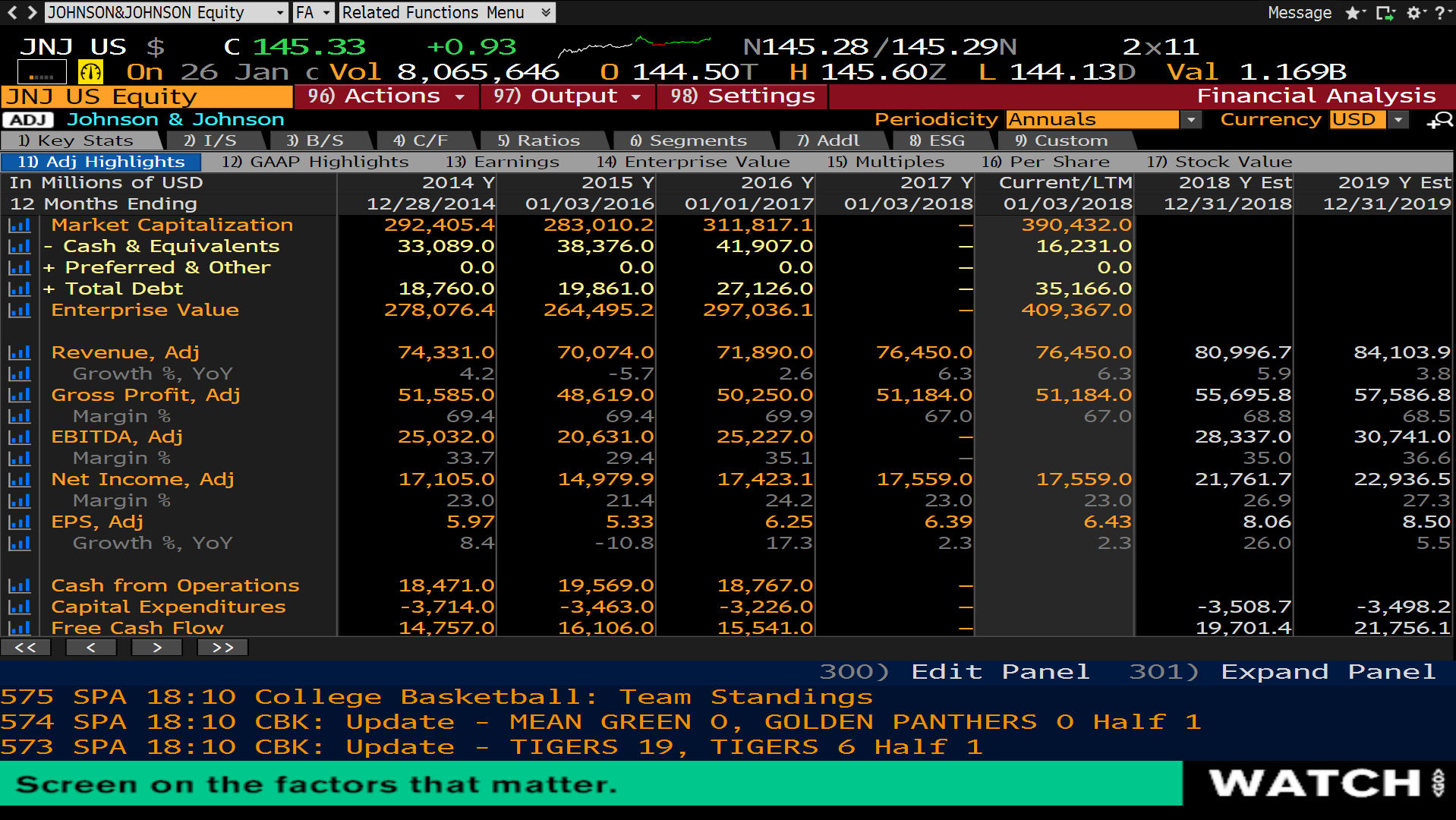Click the < previous-period scroll button
This screenshot has width=1456, height=820.
coord(91,648)
